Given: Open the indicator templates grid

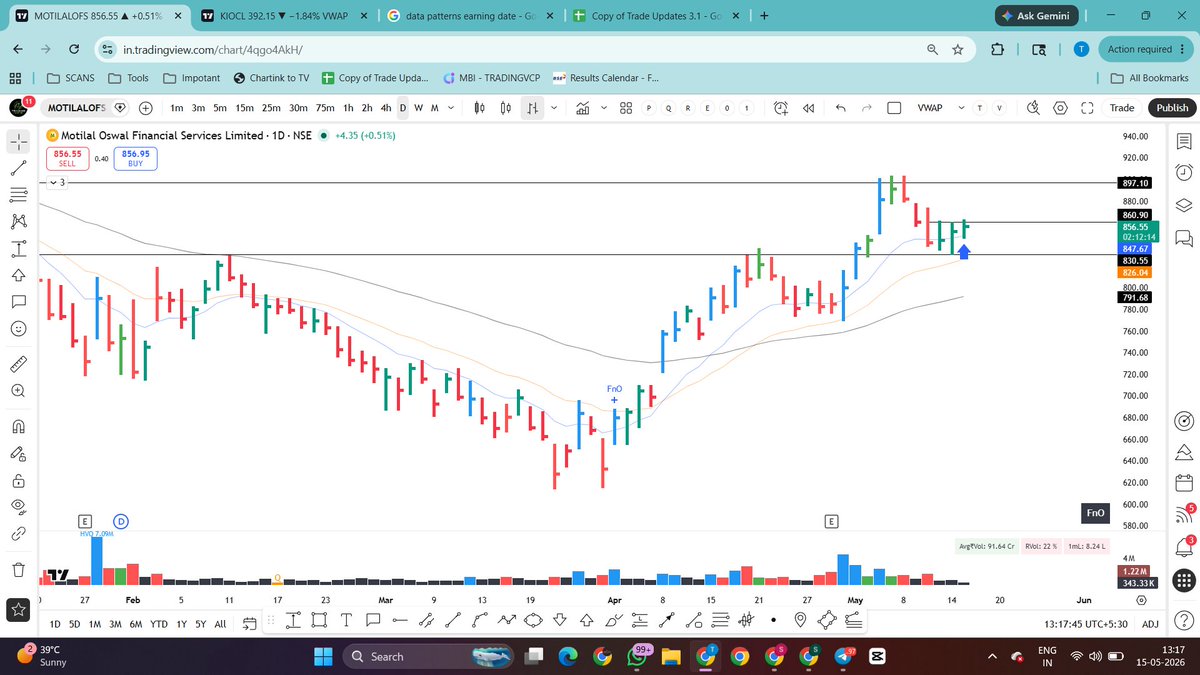Looking at the screenshot, I should [625, 108].
